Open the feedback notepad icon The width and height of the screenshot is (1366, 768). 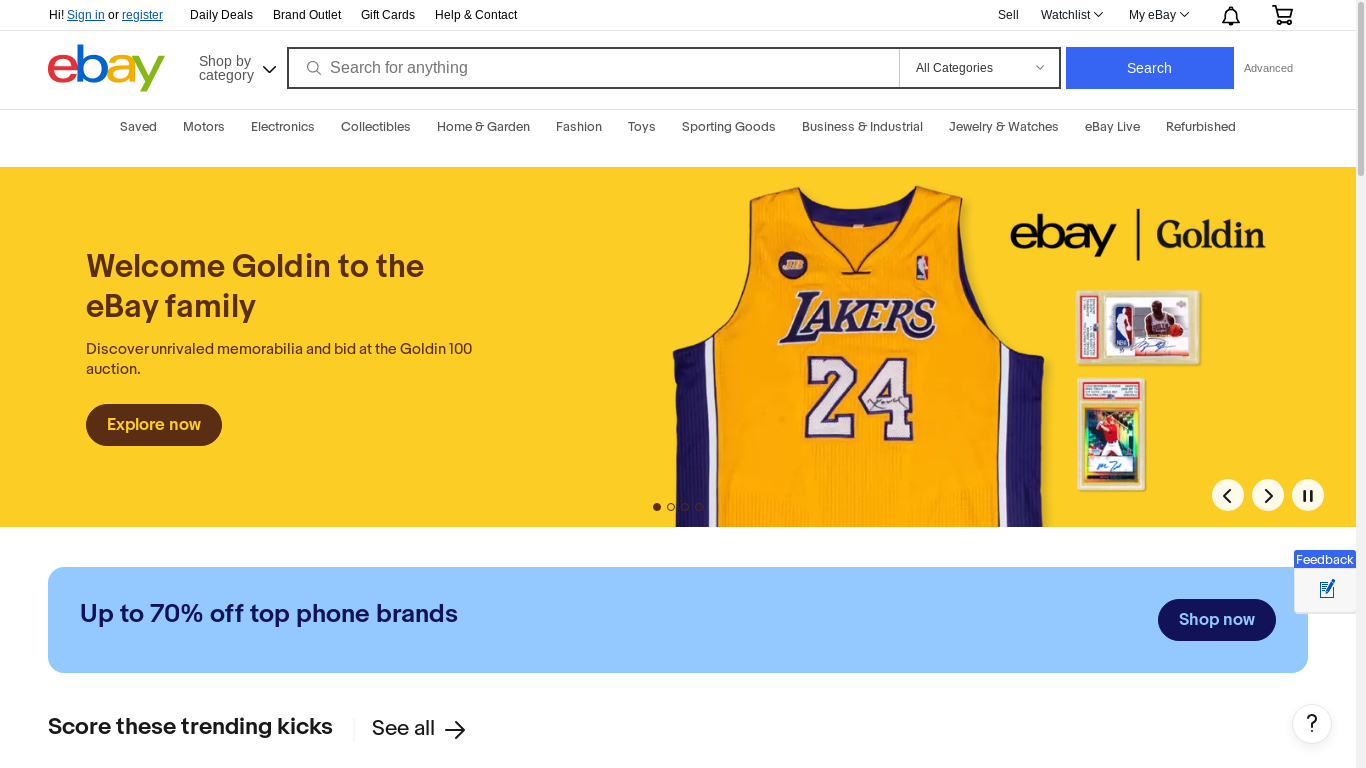pyautogui.click(x=1326, y=589)
